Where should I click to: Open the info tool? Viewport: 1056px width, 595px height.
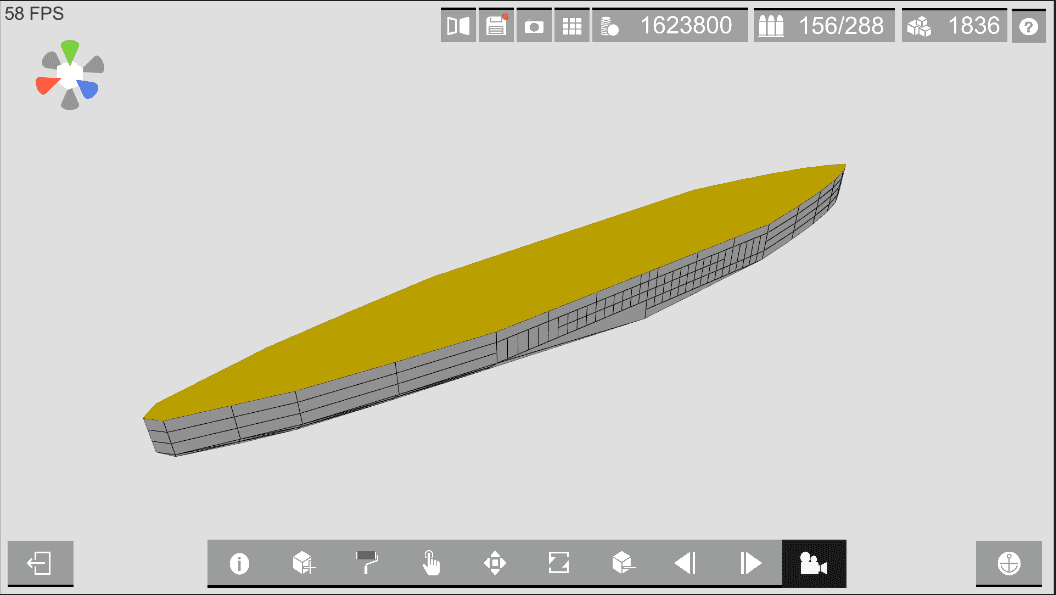click(239, 563)
